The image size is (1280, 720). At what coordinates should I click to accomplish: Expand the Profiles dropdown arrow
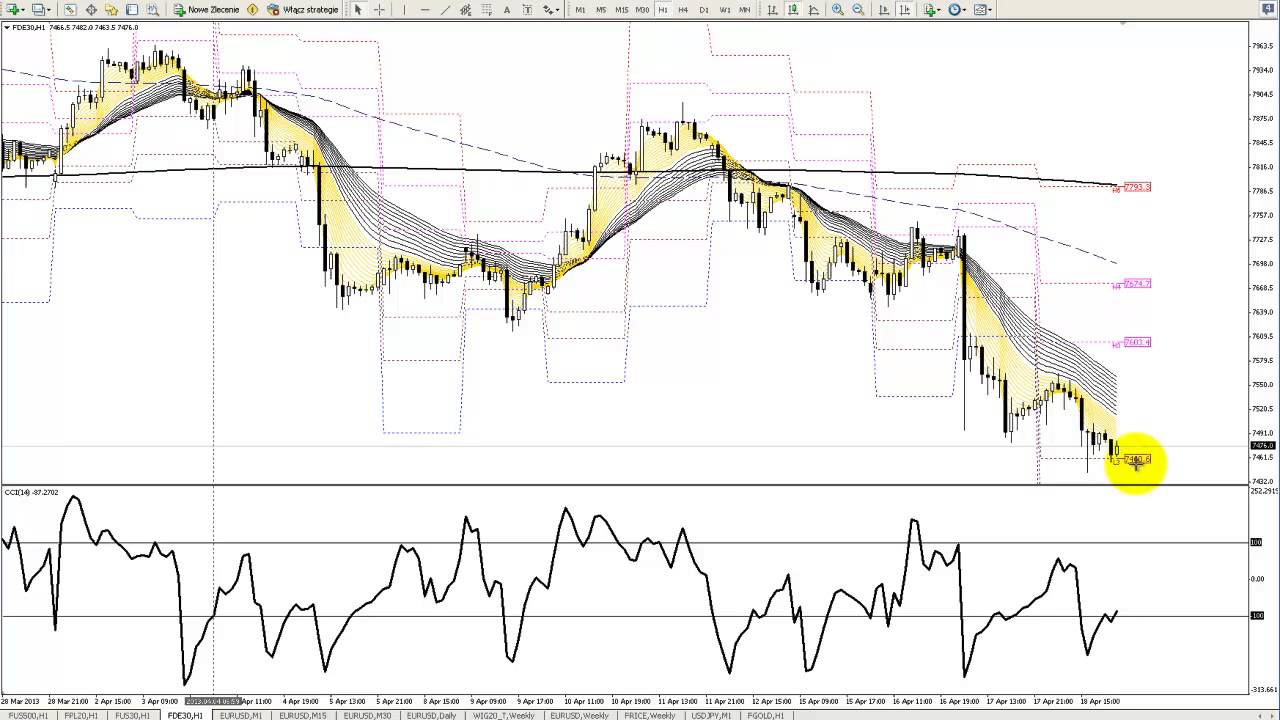click(x=50, y=10)
